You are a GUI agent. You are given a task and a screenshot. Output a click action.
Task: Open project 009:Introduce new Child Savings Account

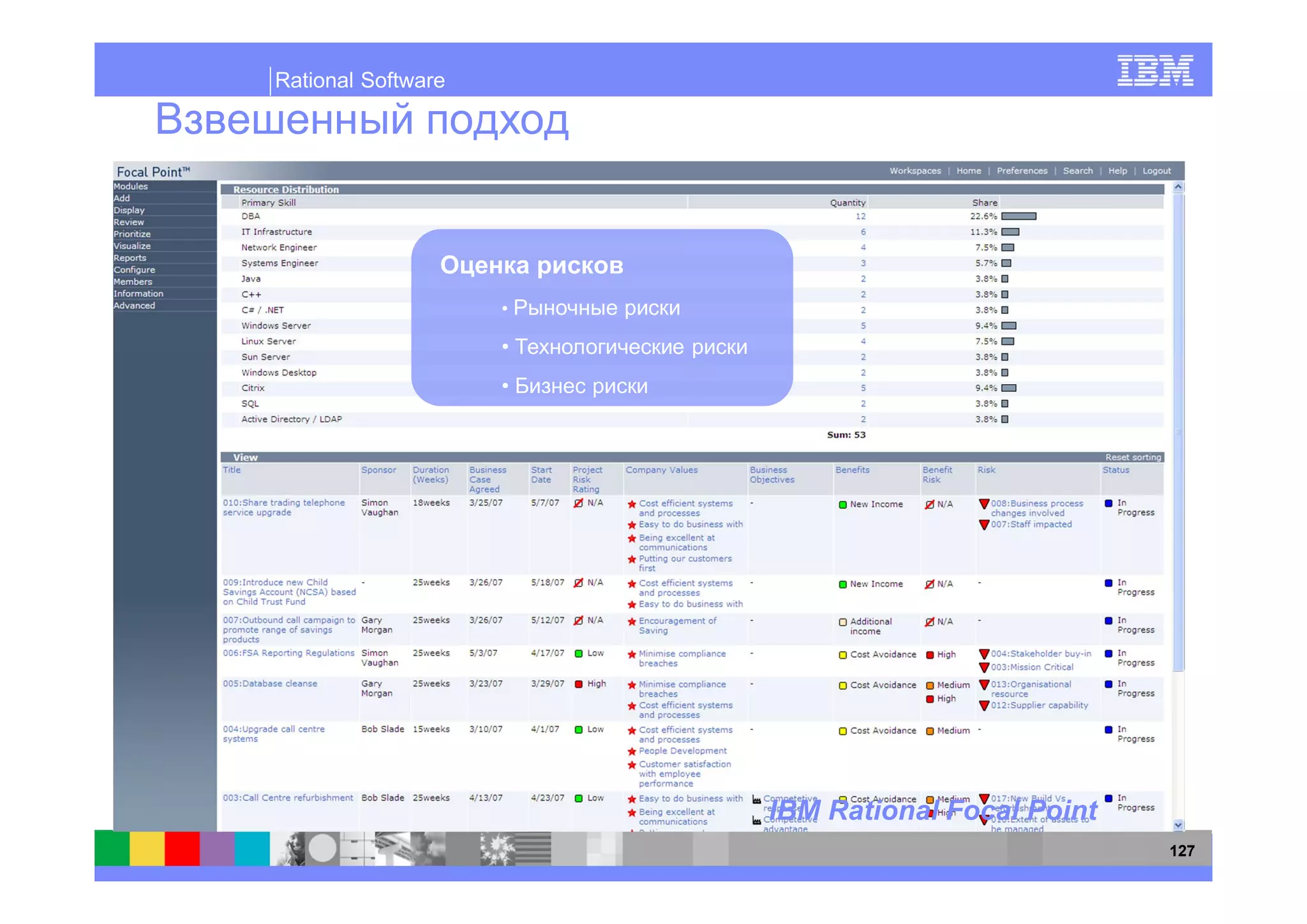point(289,592)
